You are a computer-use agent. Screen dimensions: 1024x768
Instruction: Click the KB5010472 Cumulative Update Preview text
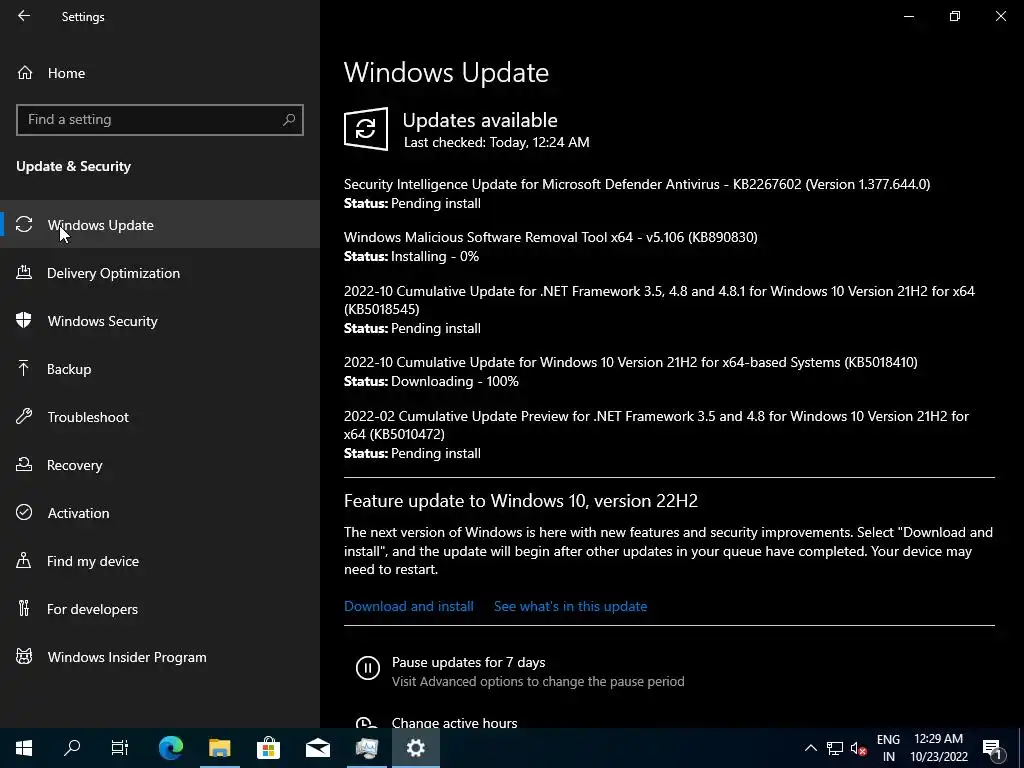(656, 425)
